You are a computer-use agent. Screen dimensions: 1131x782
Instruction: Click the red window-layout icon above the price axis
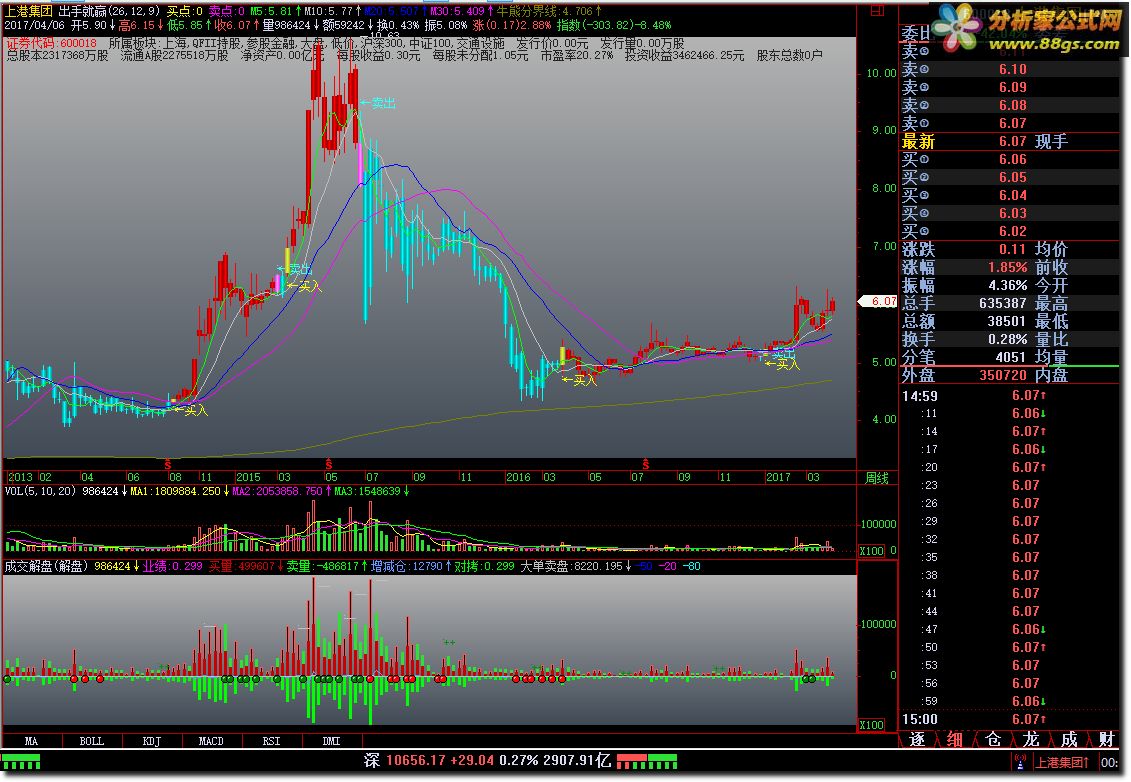tap(876, 10)
